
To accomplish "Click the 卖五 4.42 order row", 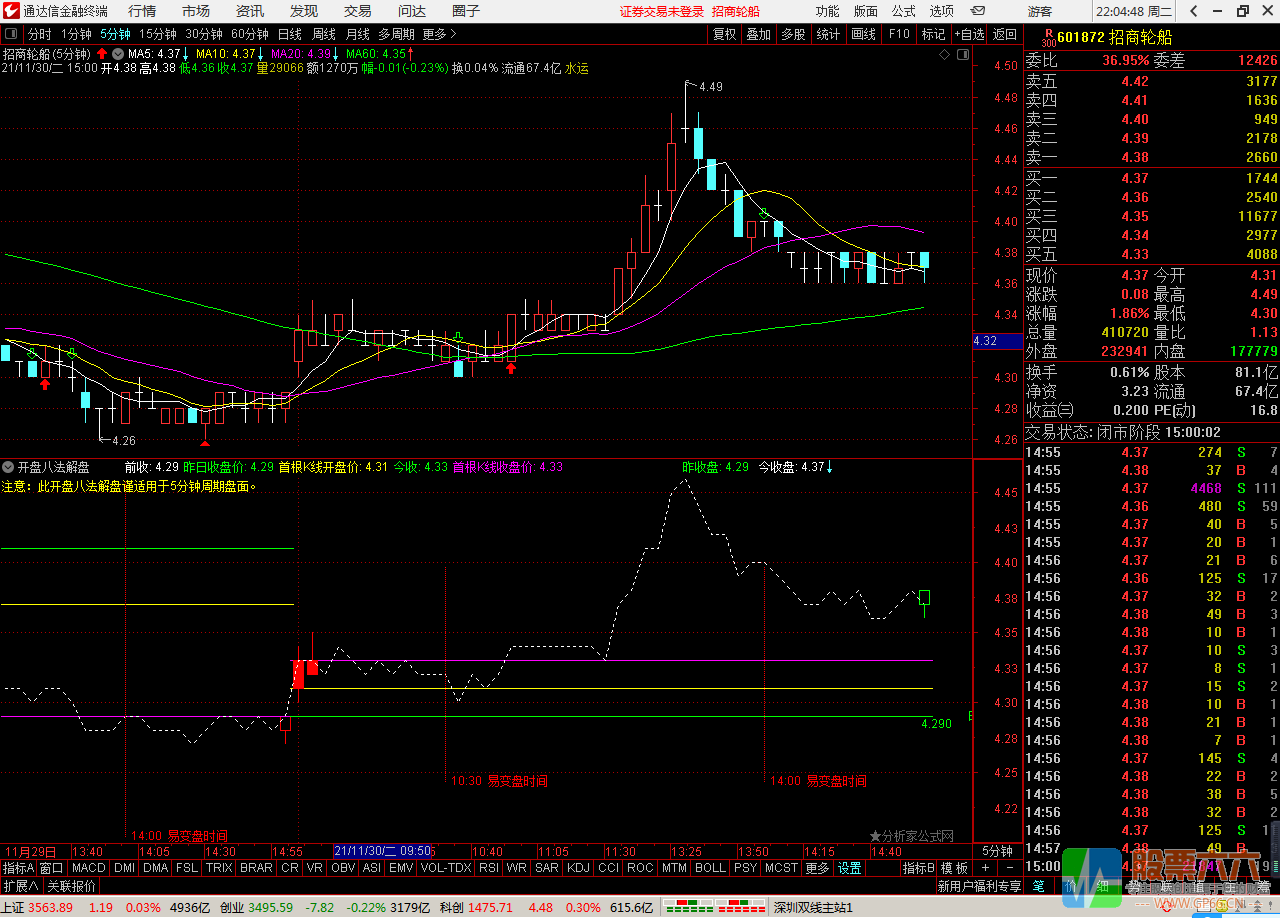I will point(1152,81).
